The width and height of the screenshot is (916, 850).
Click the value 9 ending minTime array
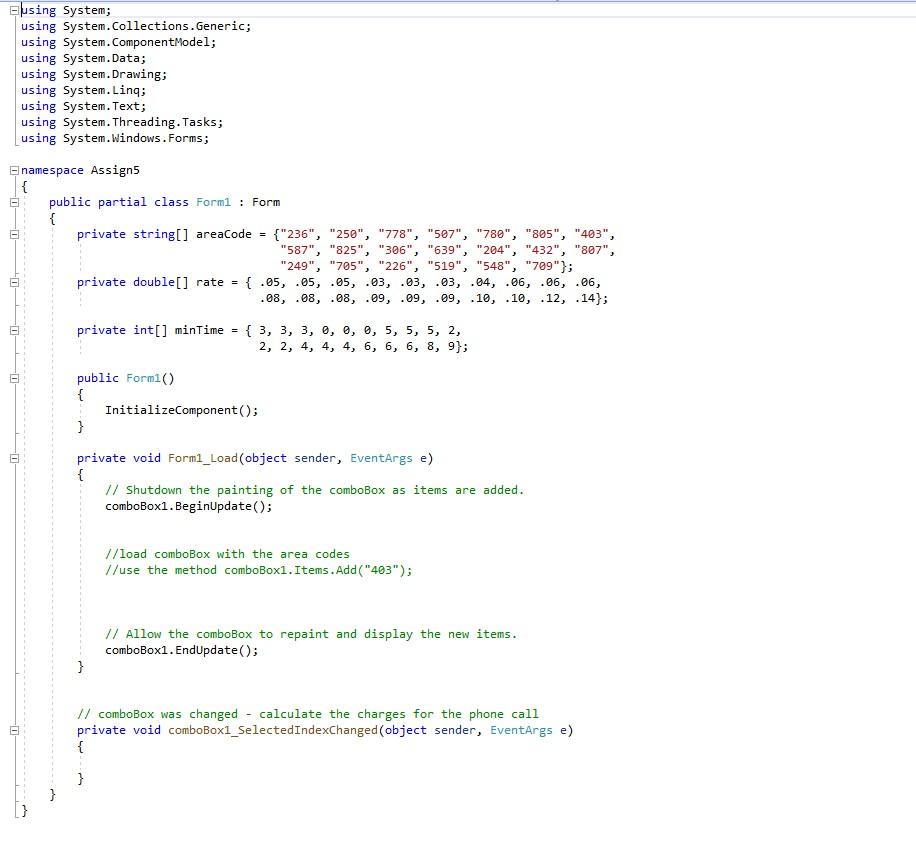(x=452, y=346)
